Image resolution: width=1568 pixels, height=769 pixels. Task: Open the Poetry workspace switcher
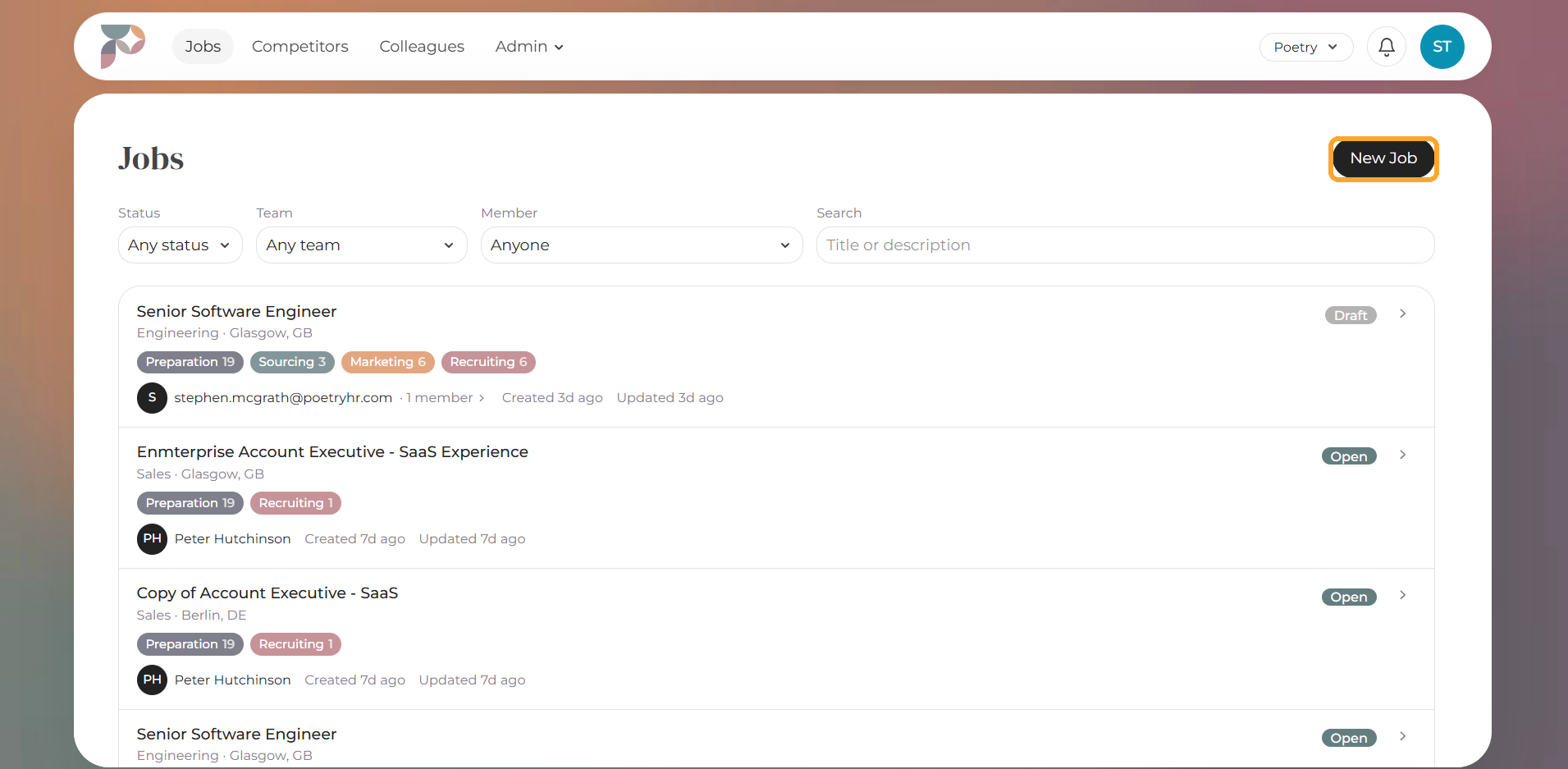(1305, 47)
